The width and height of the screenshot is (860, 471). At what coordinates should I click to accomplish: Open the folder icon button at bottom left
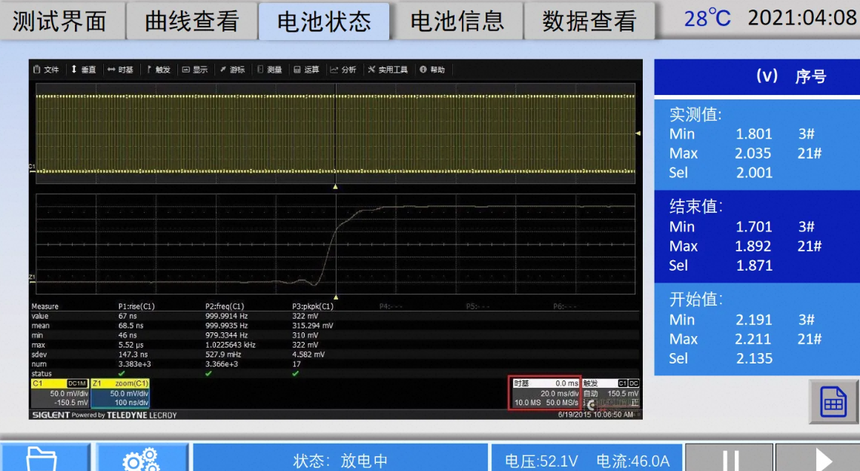[44, 457]
